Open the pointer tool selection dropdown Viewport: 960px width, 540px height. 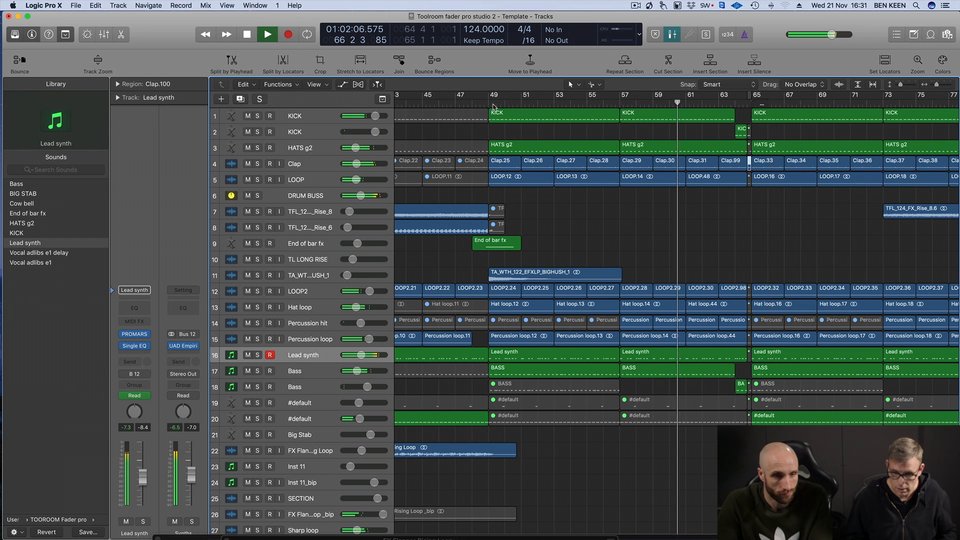574,84
